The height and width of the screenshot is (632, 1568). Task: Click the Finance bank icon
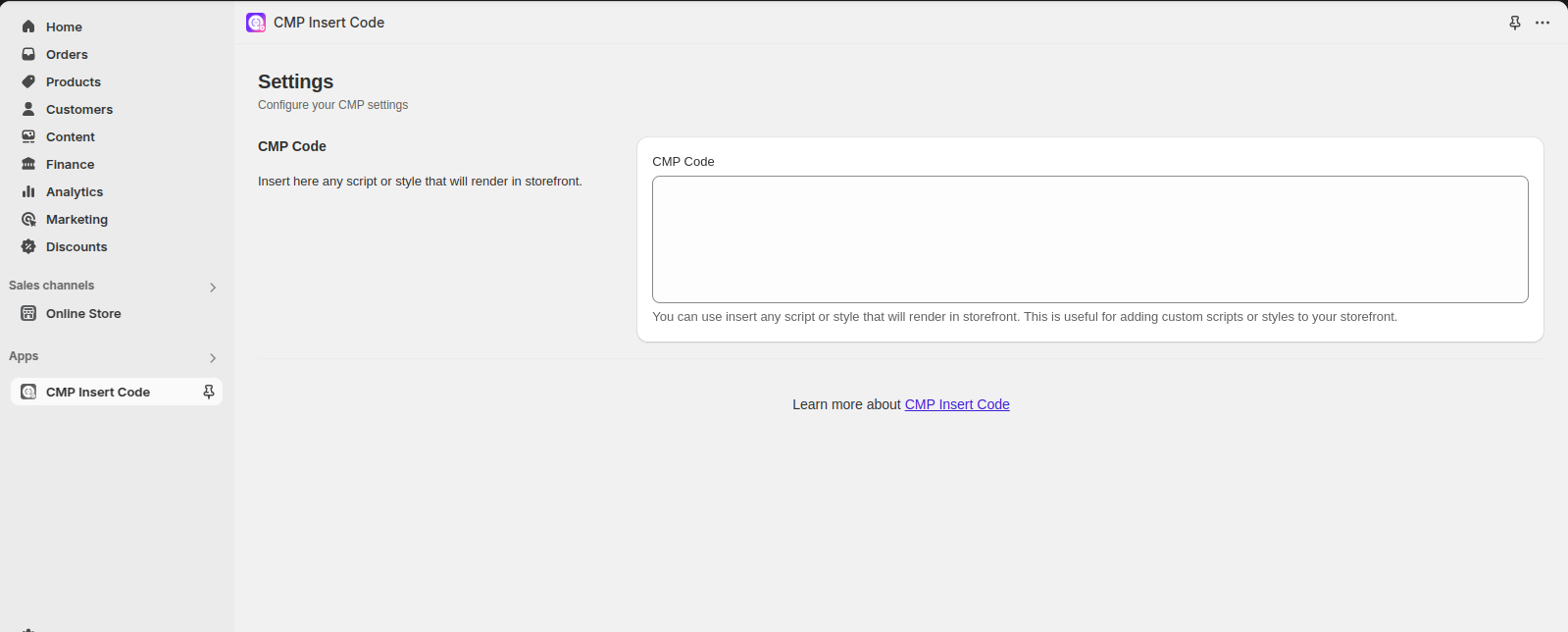(28, 164)
